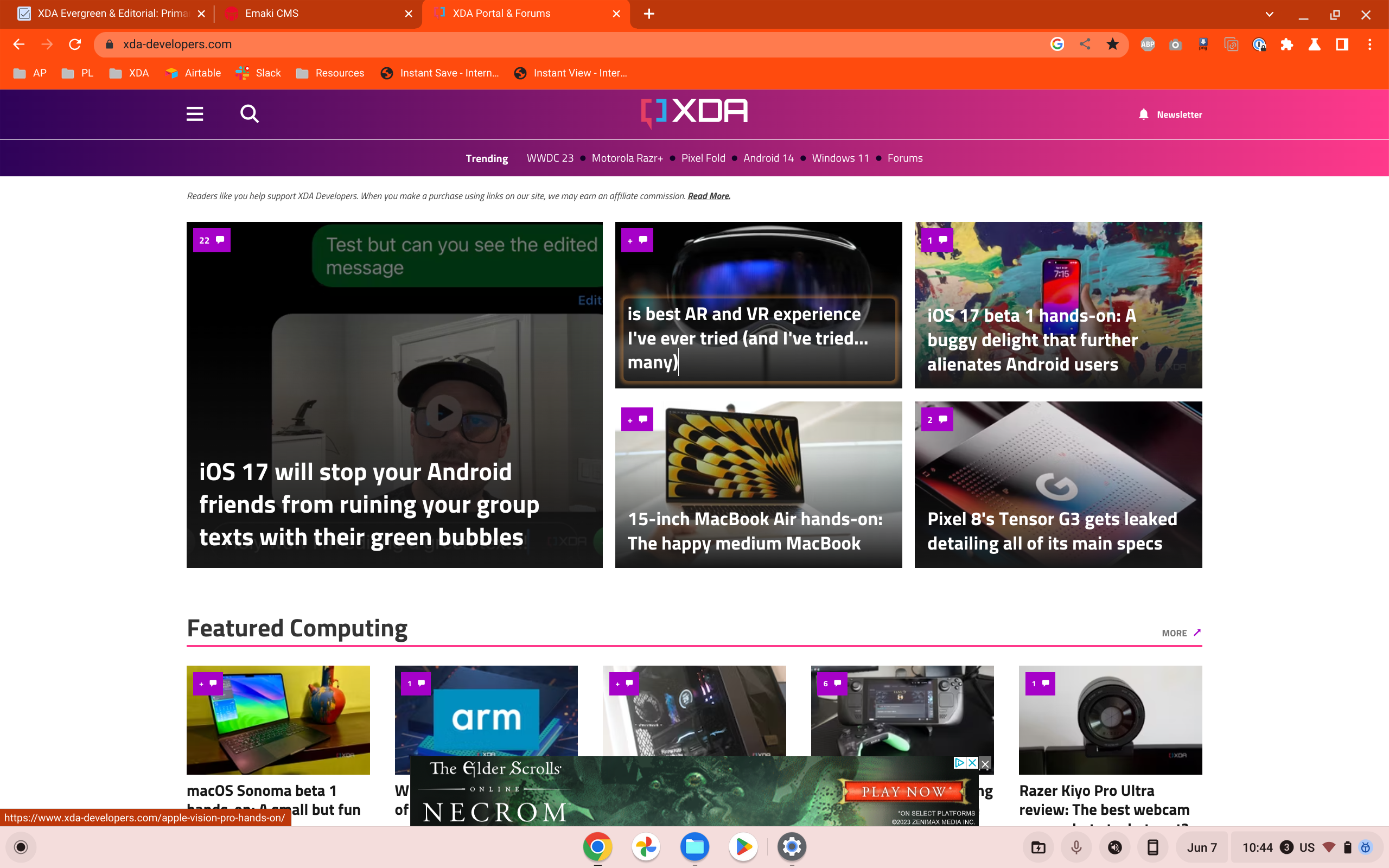This screenshot has width=1389, height=868.
Task: Open Files app from the shelf
Action: (694, 847)
